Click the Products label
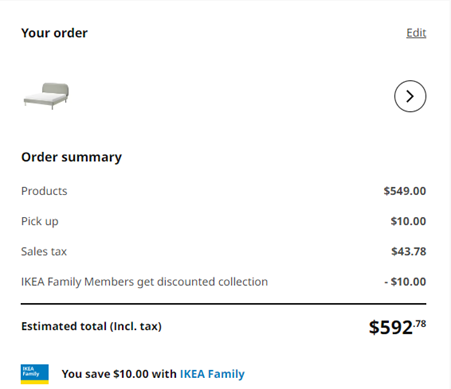Viewport: 451px width, 389px height. point(44,191)
